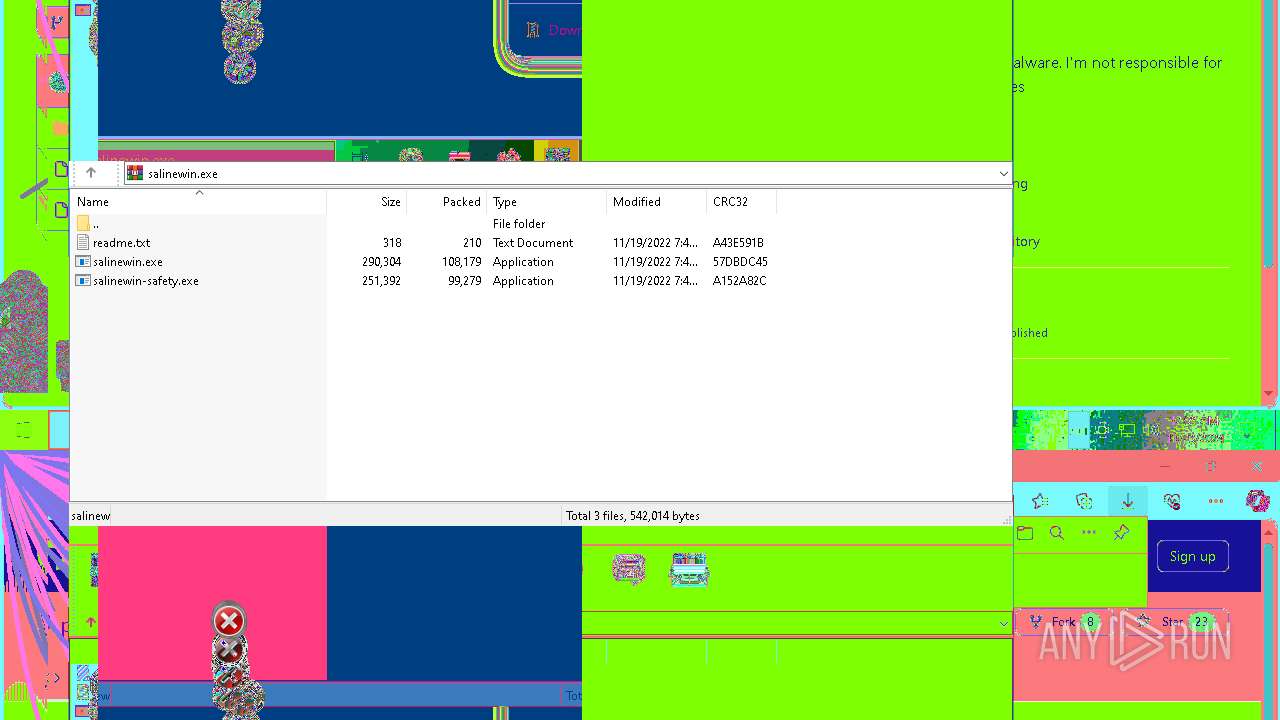Open browser downloads arrow icon

1128,501
